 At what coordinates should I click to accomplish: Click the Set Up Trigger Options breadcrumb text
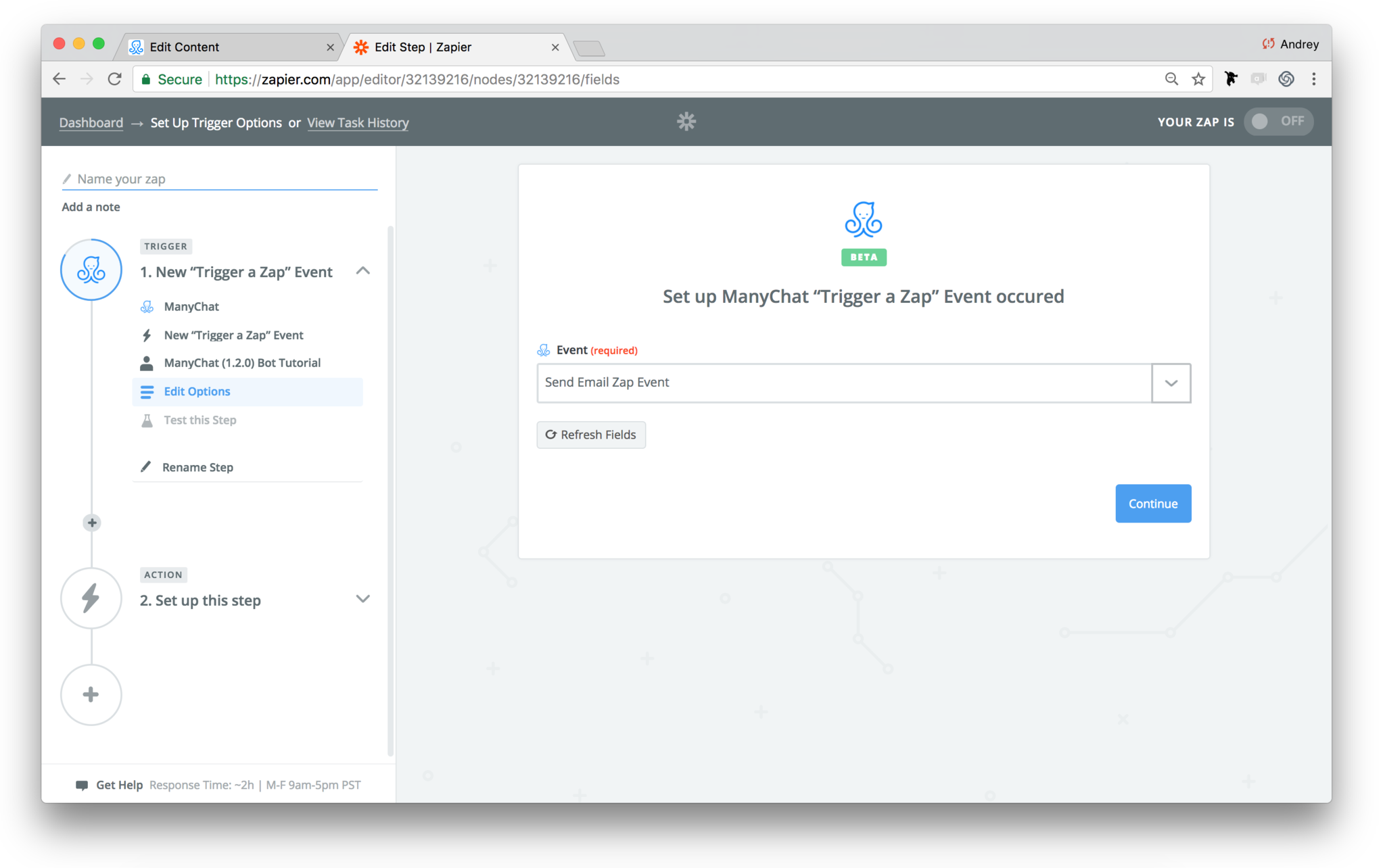click(x=216, y=122)
